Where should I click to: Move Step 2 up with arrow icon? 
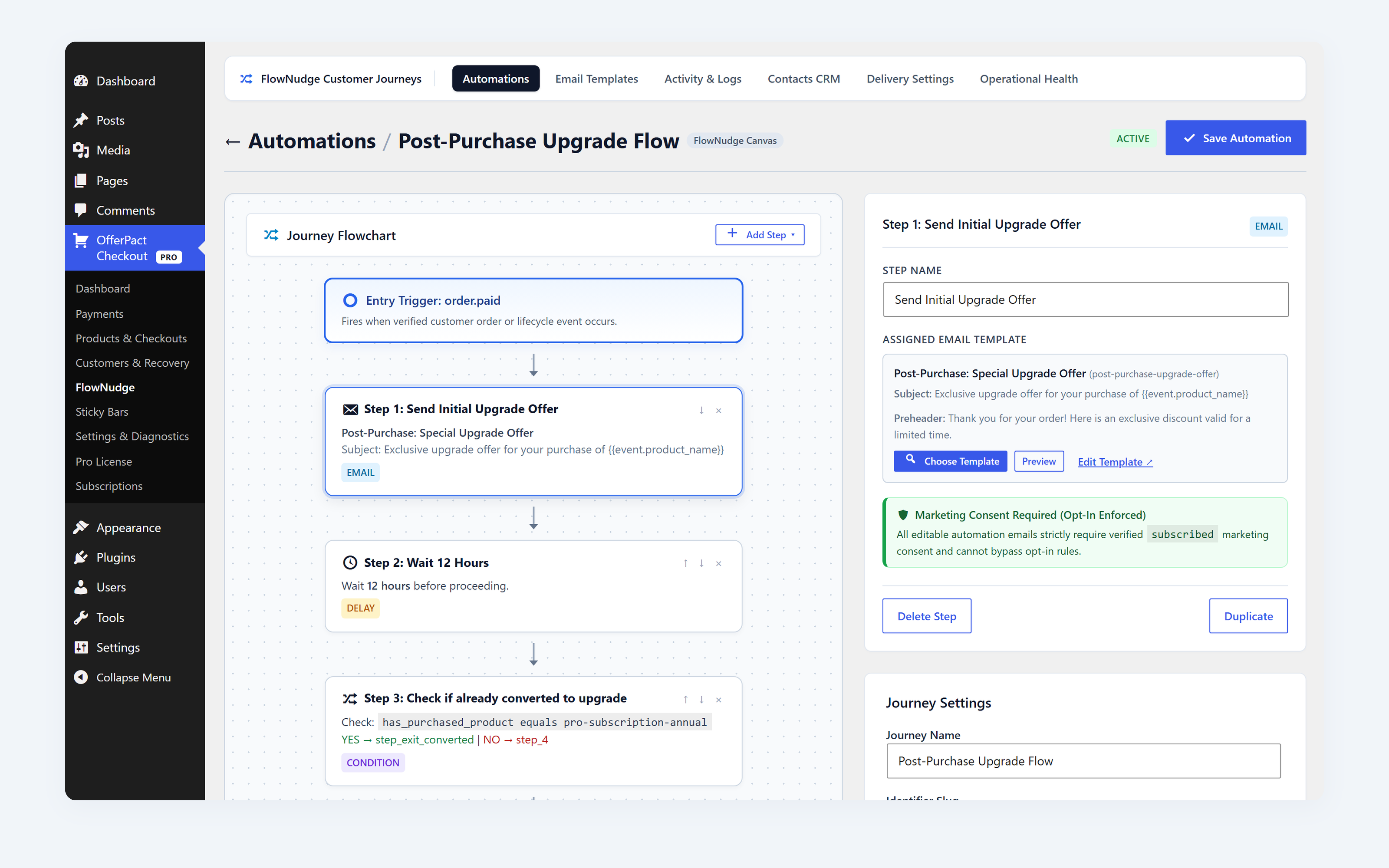tap(685, 564)
